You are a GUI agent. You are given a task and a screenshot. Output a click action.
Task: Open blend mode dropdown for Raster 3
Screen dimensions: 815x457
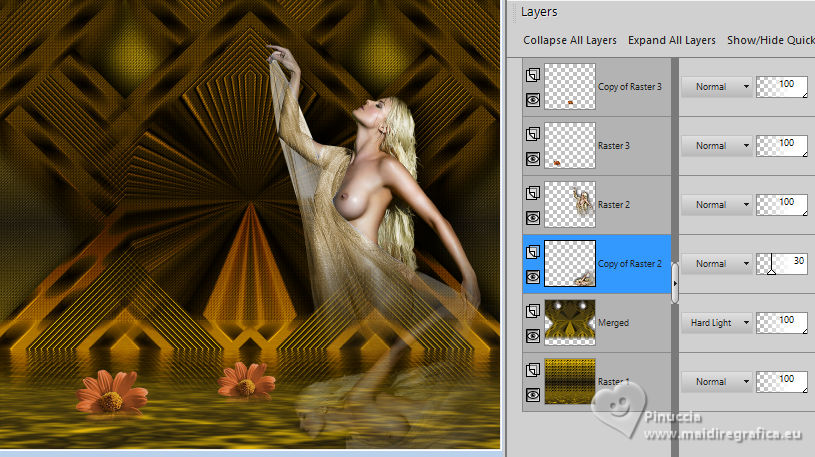[x=717, y=146]
